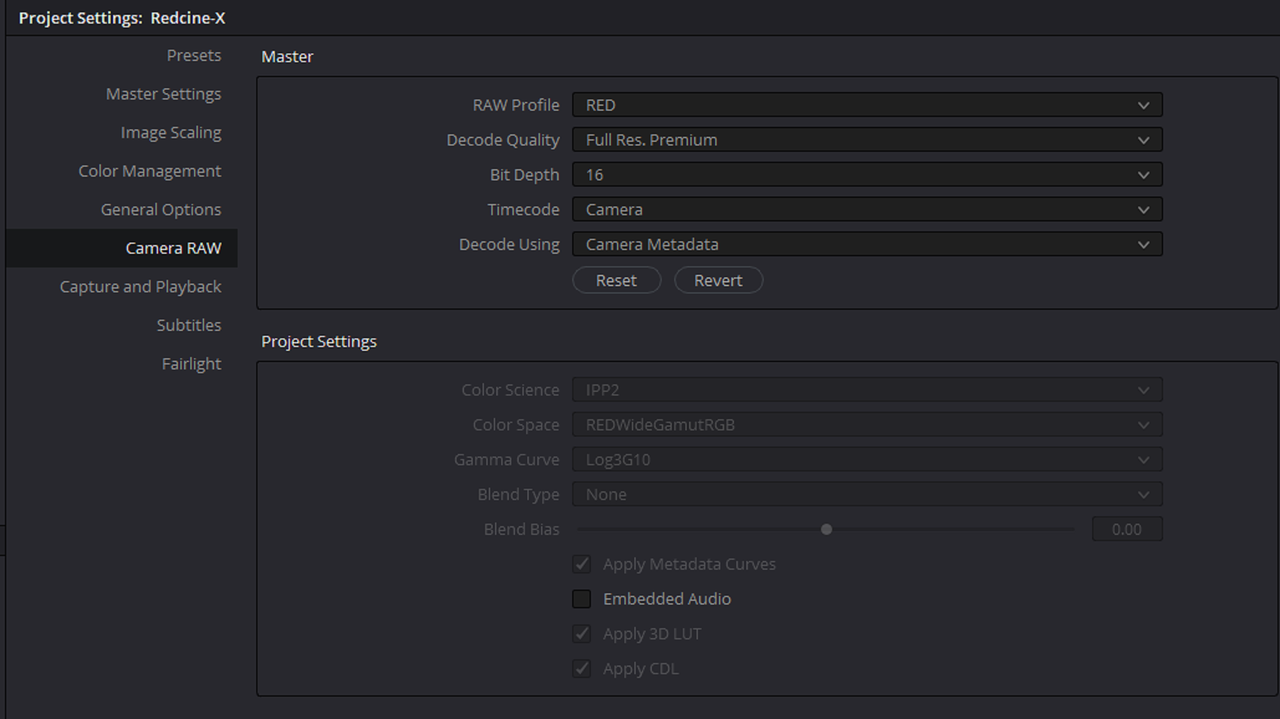The width and height of the screenshot is (1280, 719).
Task: Go to Subtitles settings
Action: (189, 325)
